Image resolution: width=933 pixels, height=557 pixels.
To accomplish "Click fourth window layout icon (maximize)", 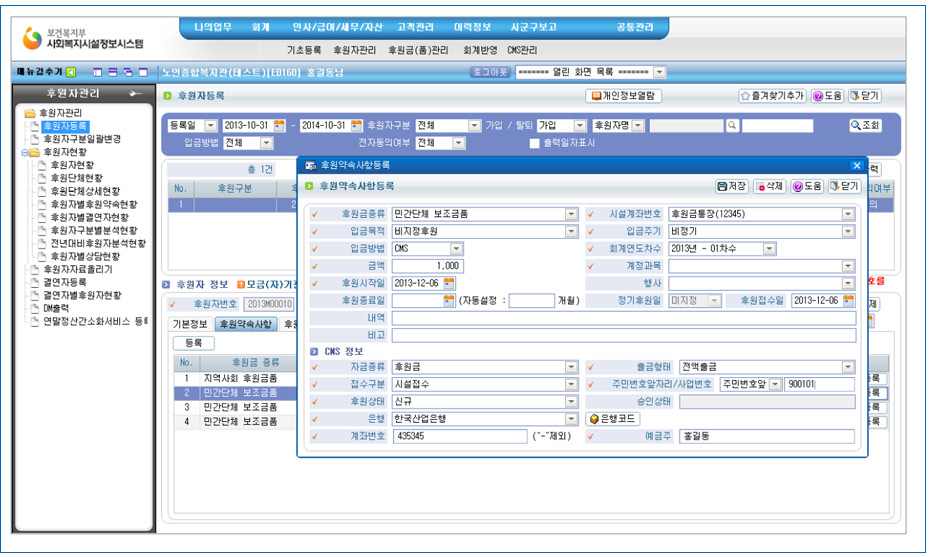I will [x=143, y=73].
